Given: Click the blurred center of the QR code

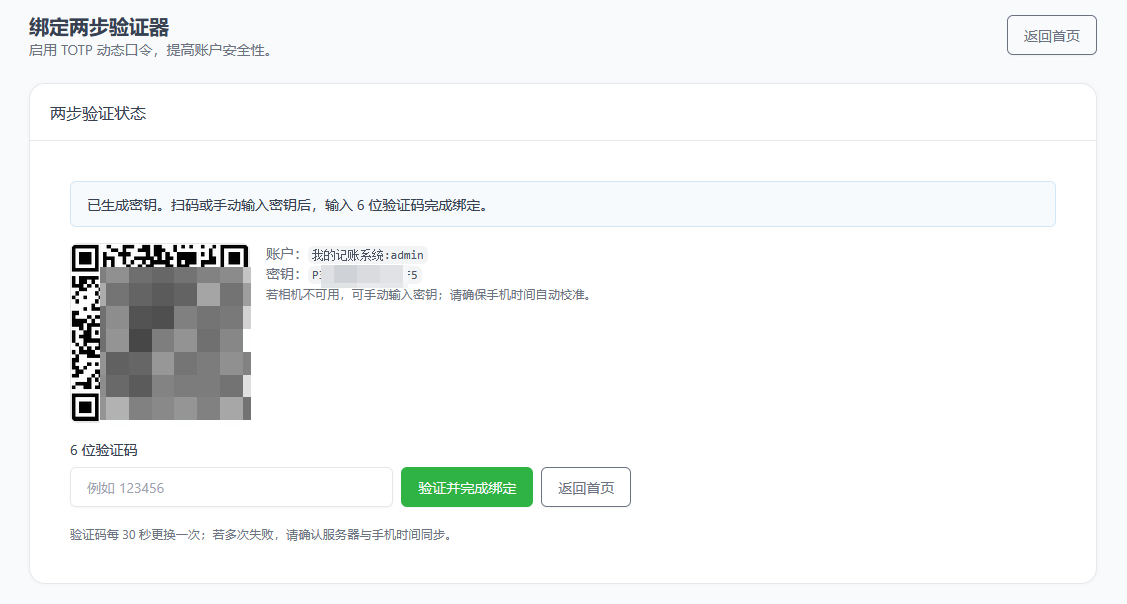Looking at the screenshot, I should point(170,340).
